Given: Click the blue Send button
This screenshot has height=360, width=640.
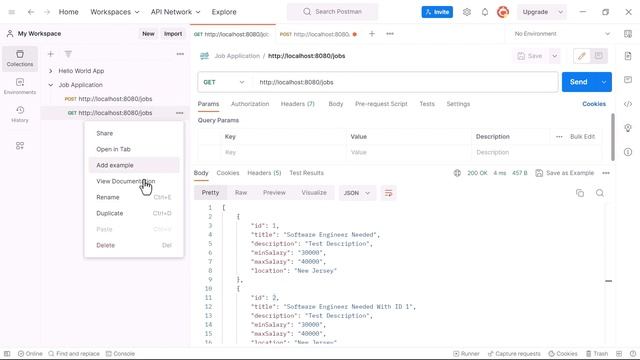Looking at the screenshot, I should pos(578,82).
